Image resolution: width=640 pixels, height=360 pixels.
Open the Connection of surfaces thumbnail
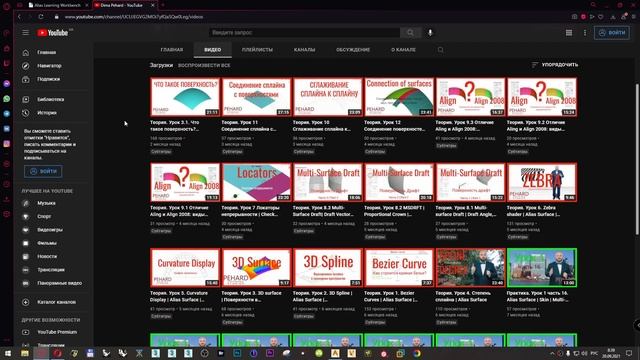tap(399, 97)
